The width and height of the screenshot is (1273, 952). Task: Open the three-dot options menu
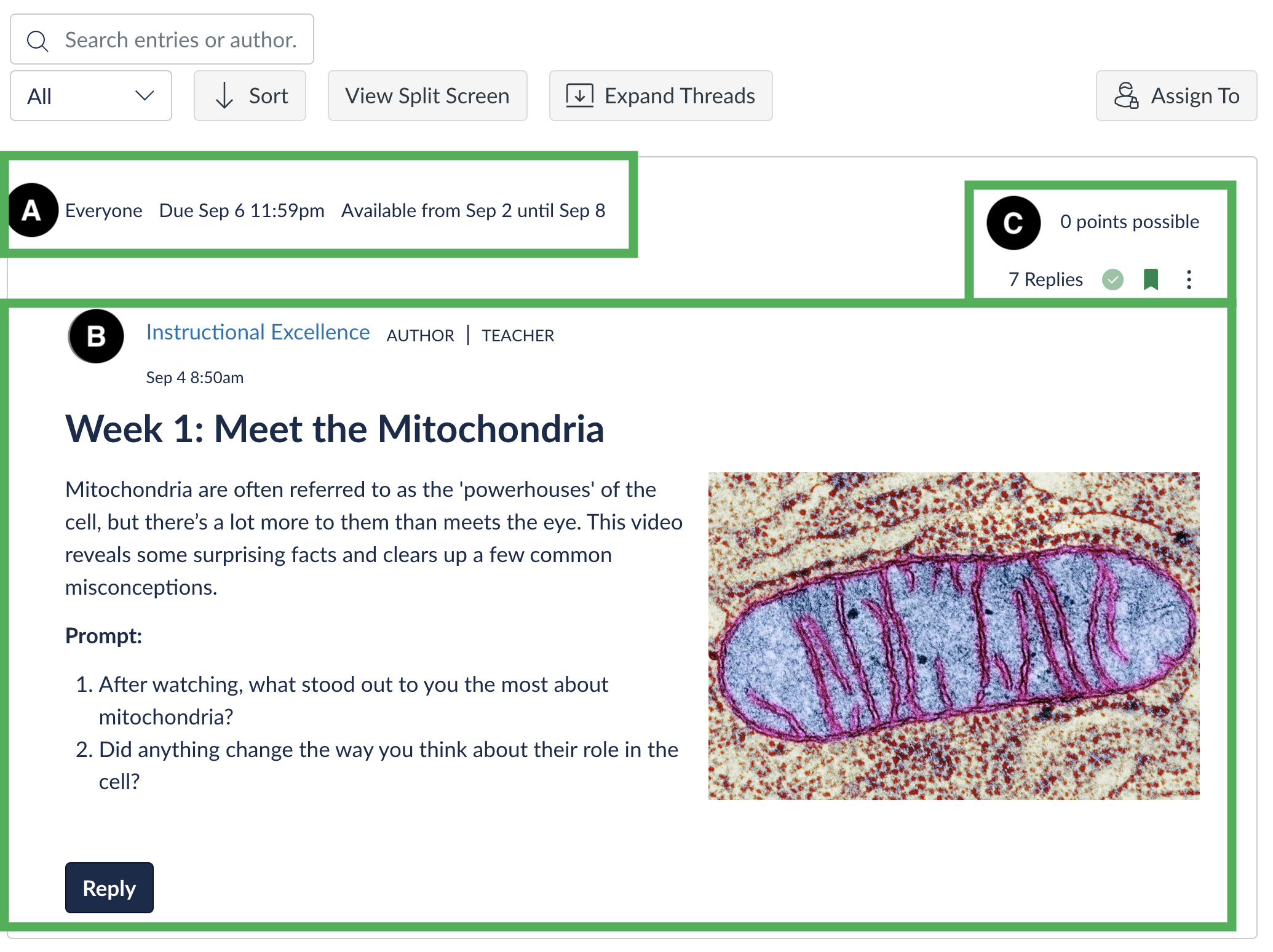coord(1189,280)
